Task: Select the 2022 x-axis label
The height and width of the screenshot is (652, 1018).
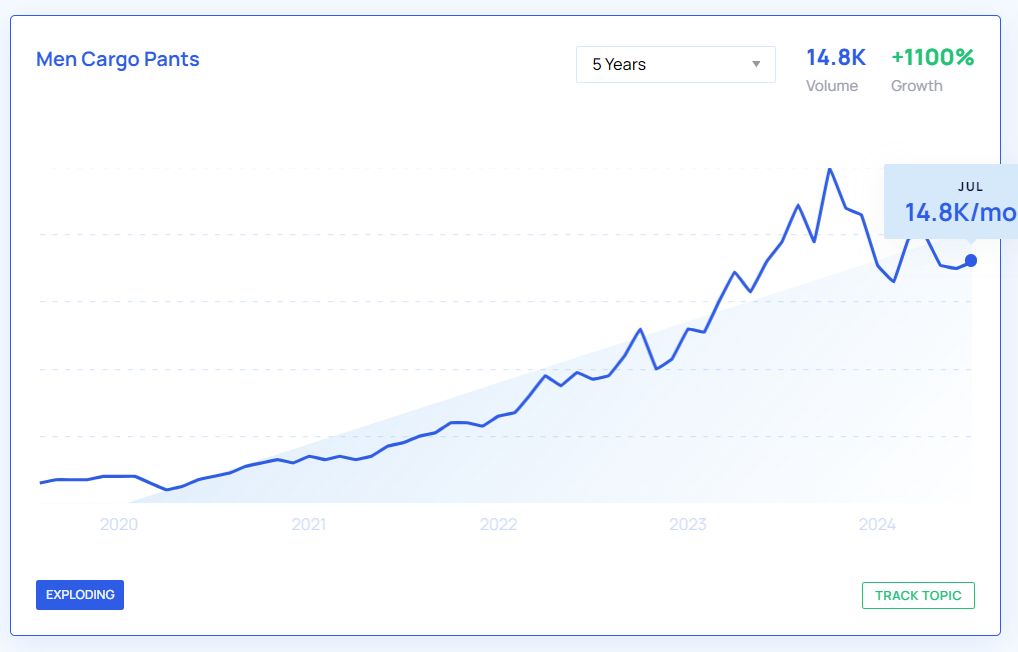Action: [x=498, y=524]
